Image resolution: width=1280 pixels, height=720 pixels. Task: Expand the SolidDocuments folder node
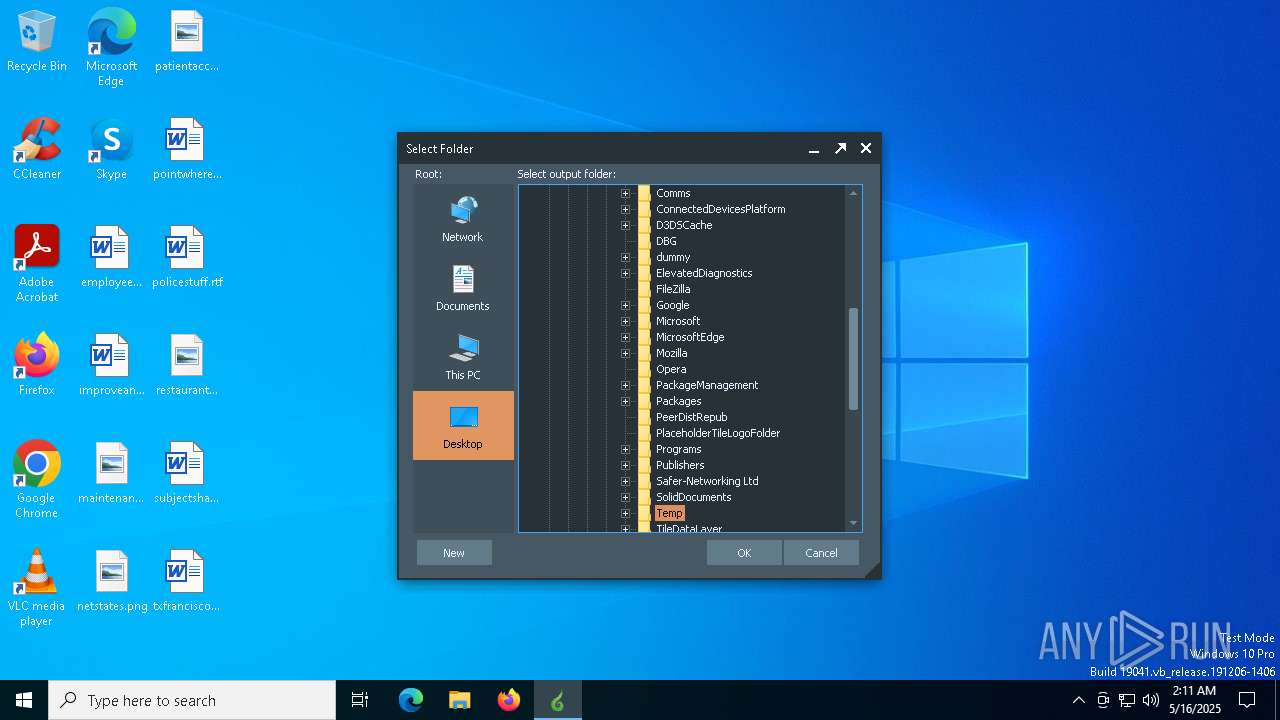point(625,497)
